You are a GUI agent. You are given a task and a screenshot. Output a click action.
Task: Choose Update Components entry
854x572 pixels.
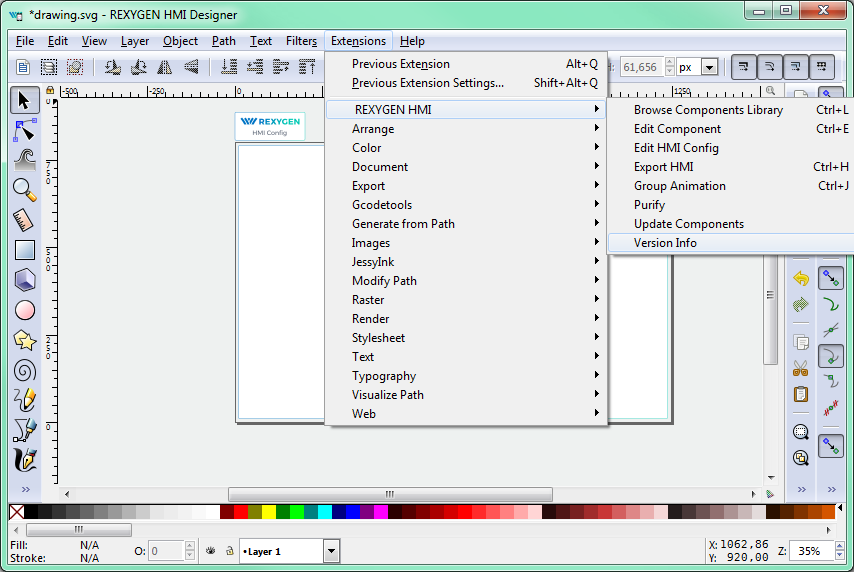(x=731, y=224)
